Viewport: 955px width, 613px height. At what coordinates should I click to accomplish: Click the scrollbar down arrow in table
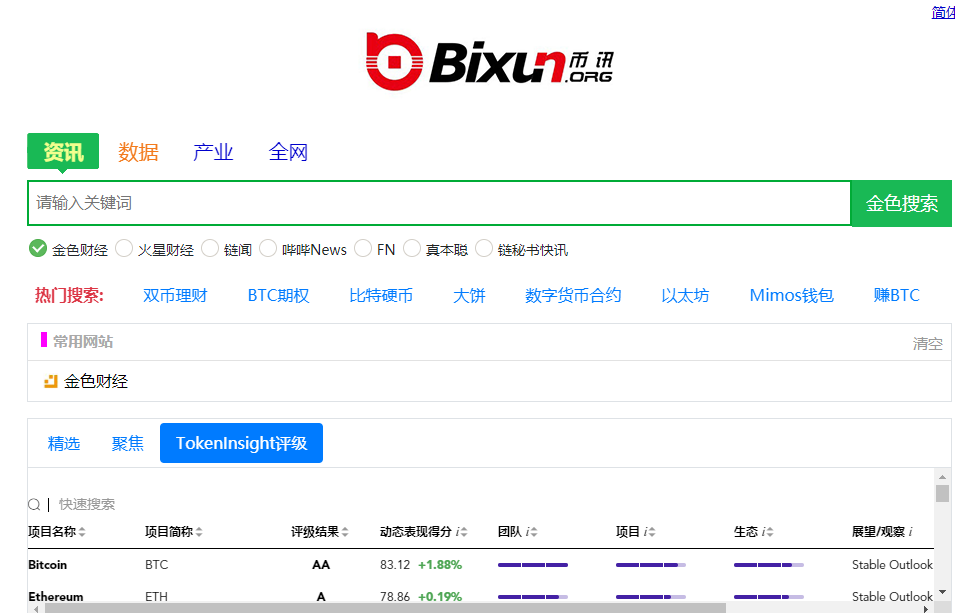click(942, 592)
